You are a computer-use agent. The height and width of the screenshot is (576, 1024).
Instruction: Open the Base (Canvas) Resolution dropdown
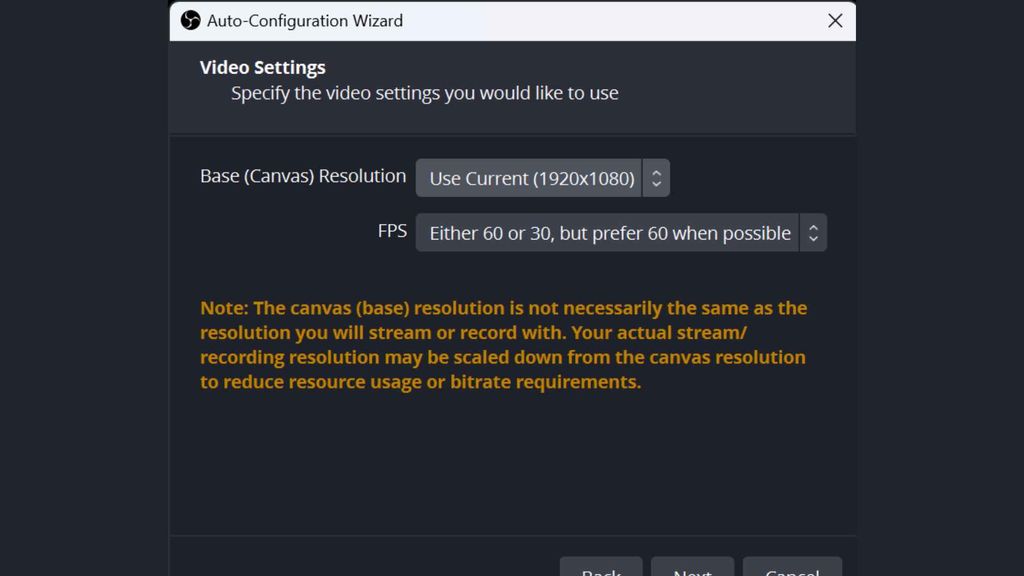[530, 177]
